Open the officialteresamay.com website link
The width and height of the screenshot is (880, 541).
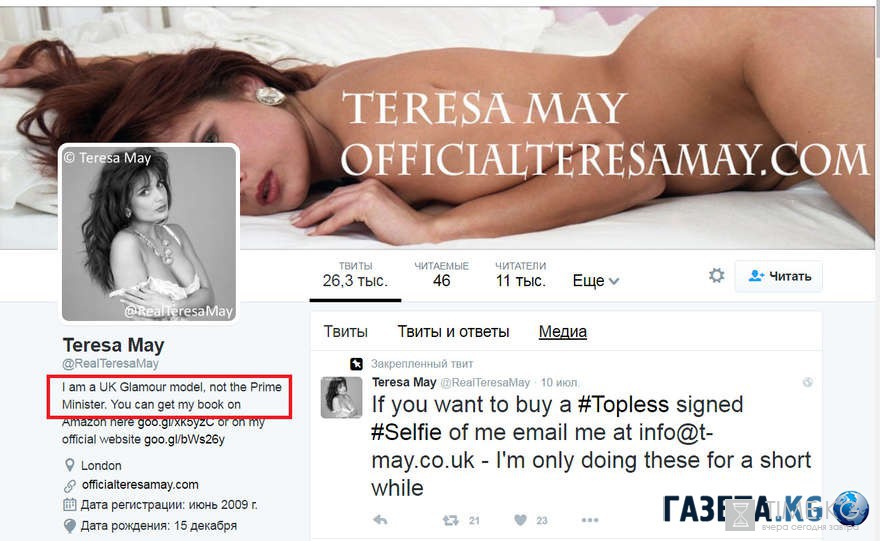click(140, 484)
